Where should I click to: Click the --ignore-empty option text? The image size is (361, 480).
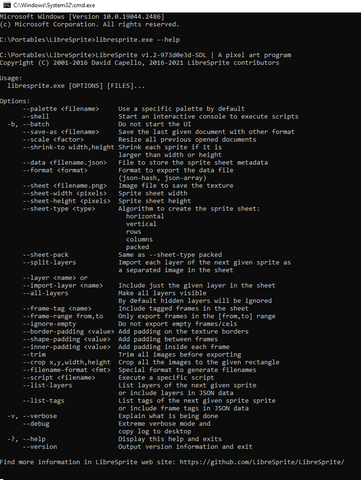(x=49, y=324)
